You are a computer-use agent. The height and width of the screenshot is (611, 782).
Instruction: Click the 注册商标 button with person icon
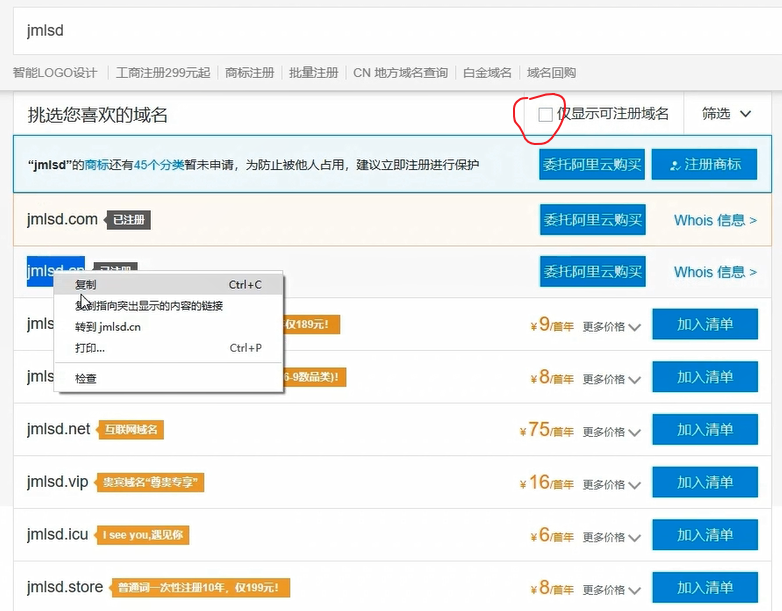tap(704, 164)
